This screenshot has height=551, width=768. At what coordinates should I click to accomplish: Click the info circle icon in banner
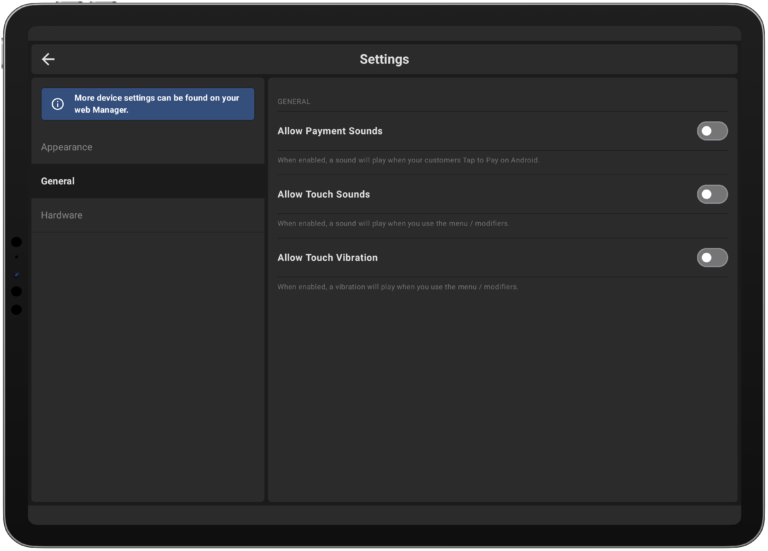click(x=58, y=104)
